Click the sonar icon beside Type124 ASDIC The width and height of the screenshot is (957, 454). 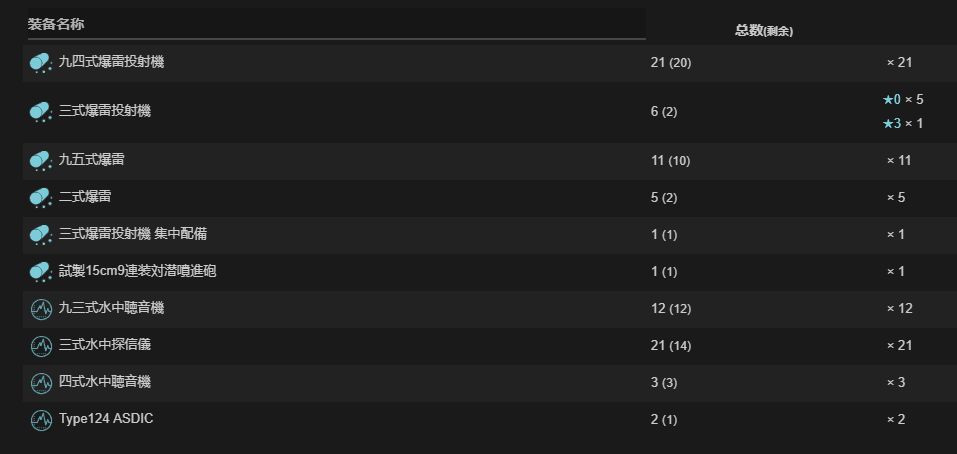(x=41, y=420)
